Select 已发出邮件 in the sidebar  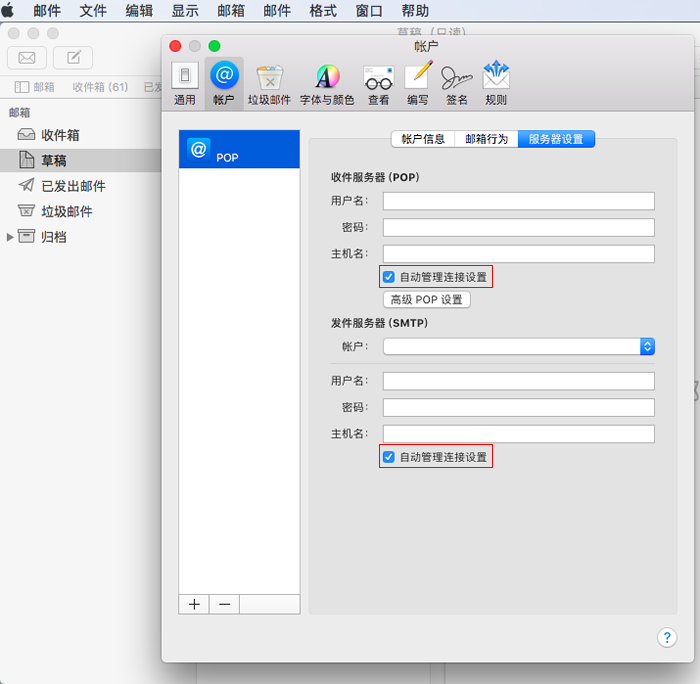coord(80,186)
